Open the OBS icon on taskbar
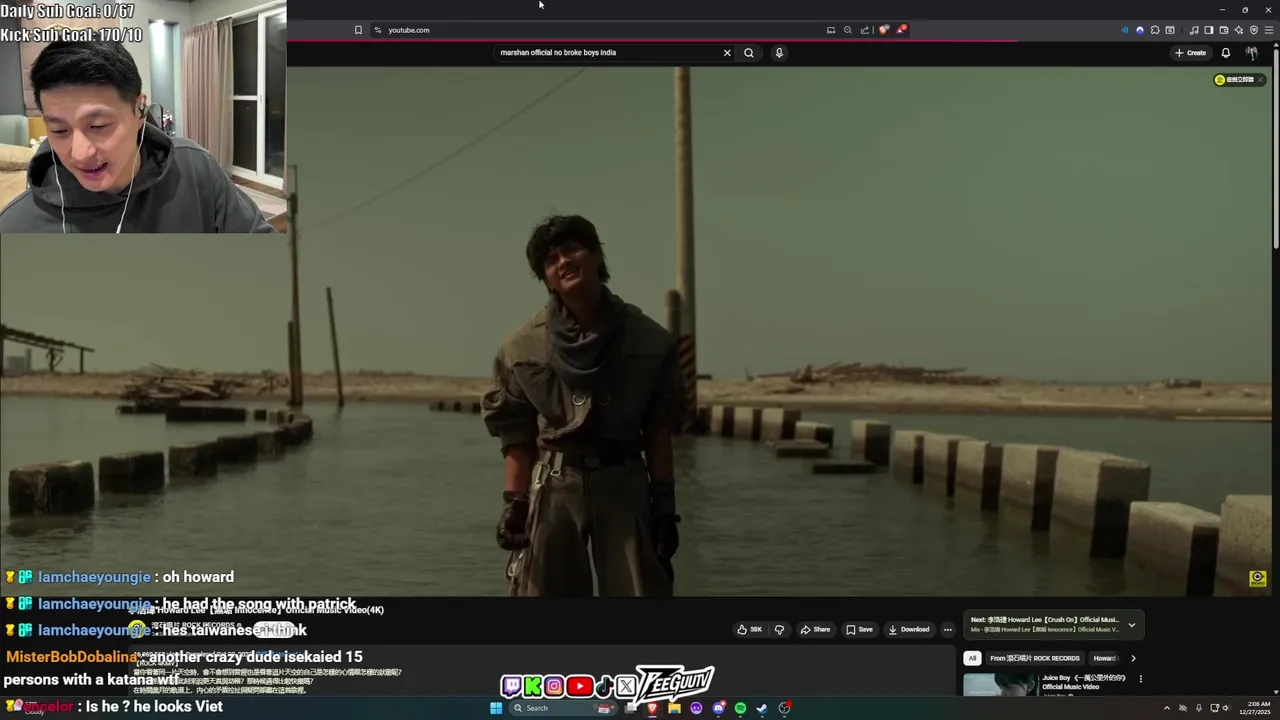 point(784,708)
